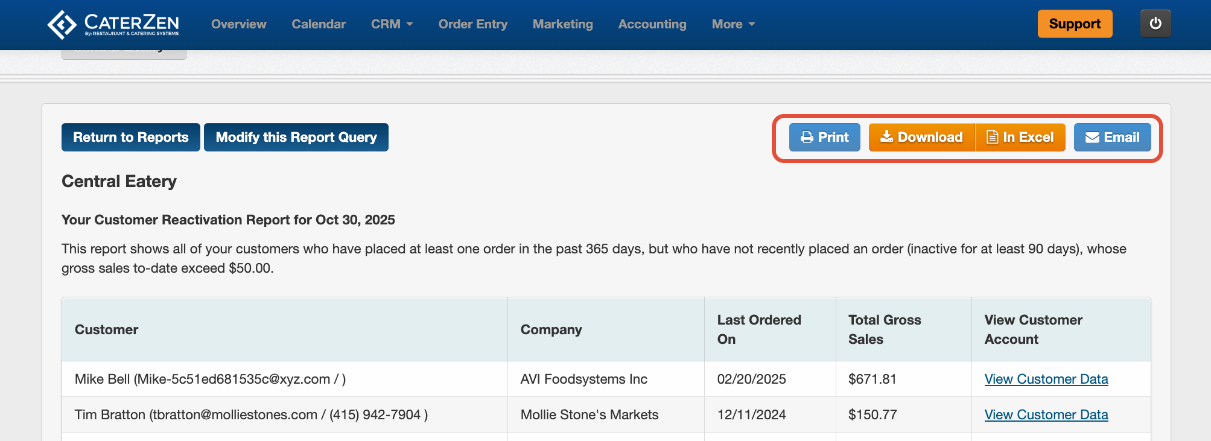Viewport: 1211px width, 441px height.
Task: Click the power logout icon
Action: [1156, 24]
